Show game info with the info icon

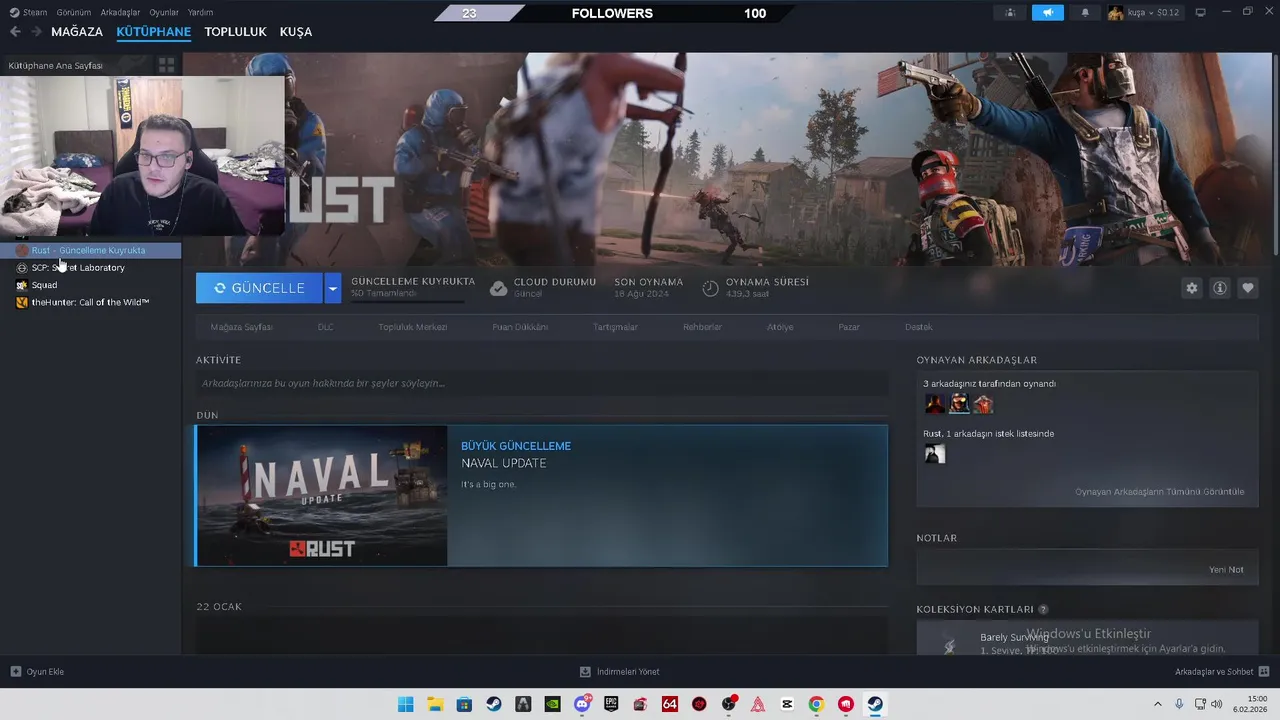point(1220,288)
